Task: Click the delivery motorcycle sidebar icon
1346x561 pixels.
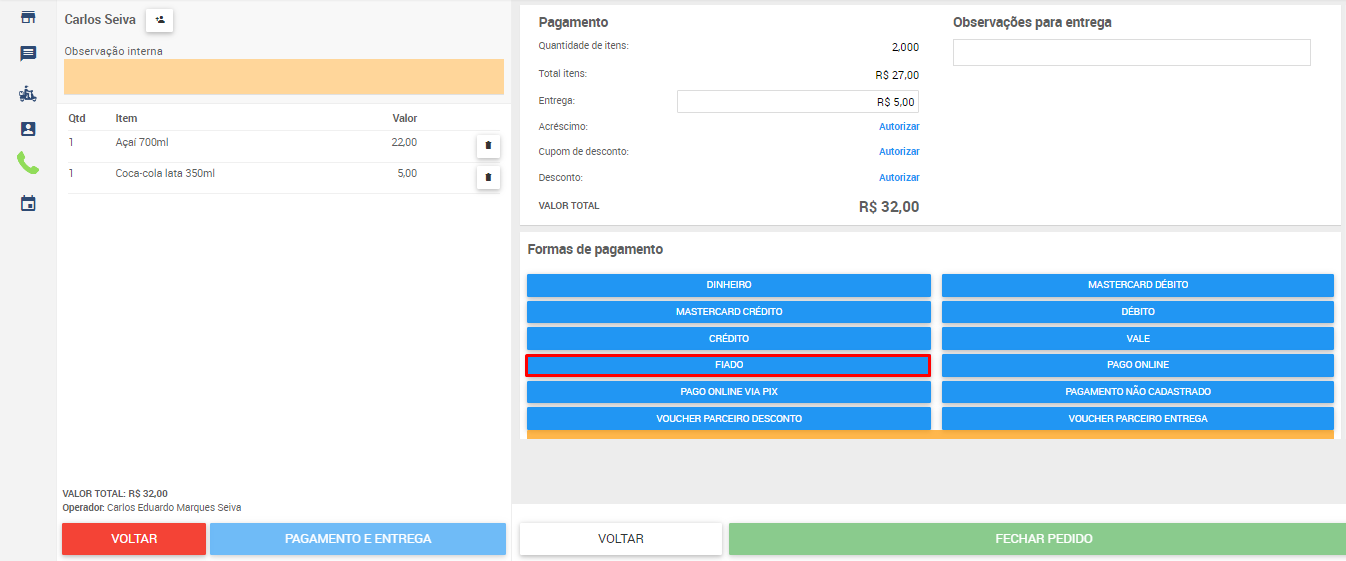Action: click(x=28, y=94)
